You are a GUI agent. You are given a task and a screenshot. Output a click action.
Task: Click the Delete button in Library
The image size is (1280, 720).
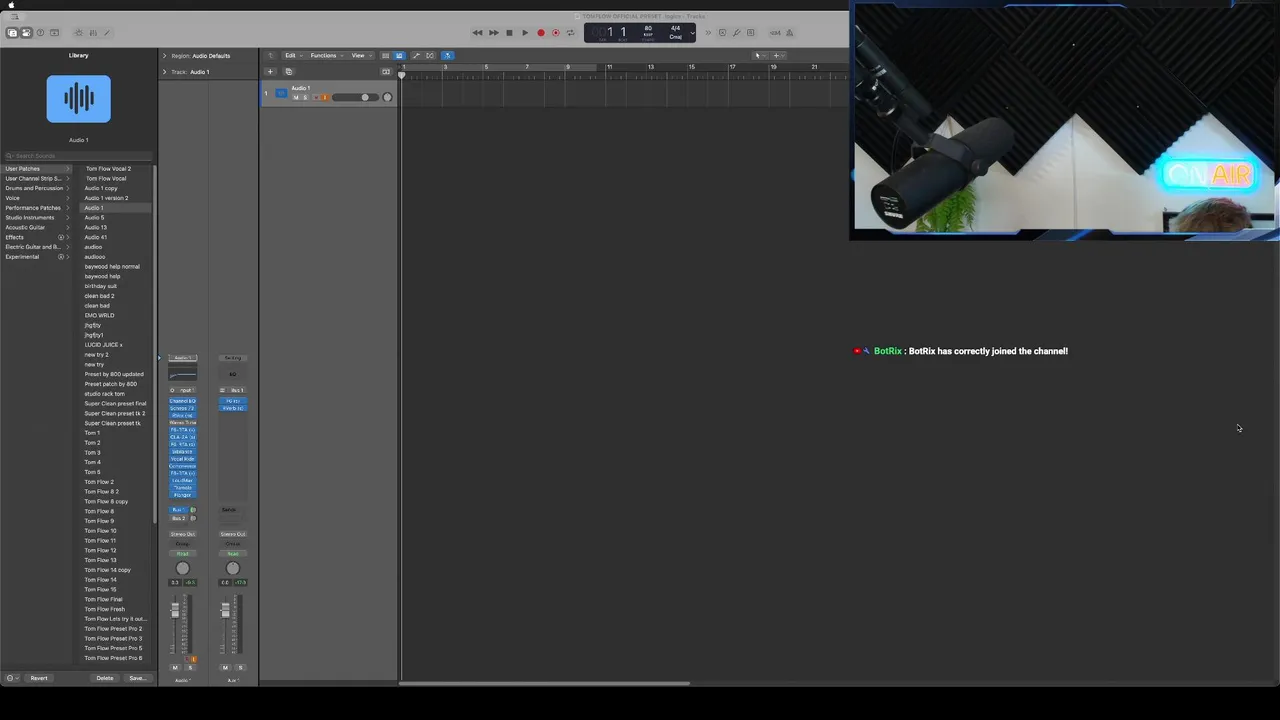105,678
